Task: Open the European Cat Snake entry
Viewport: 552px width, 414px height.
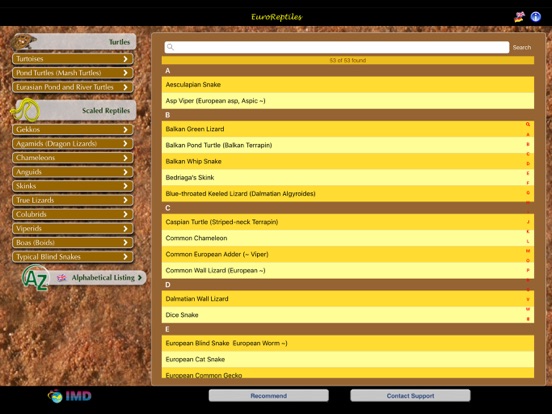Action: [x=348, y=359]
